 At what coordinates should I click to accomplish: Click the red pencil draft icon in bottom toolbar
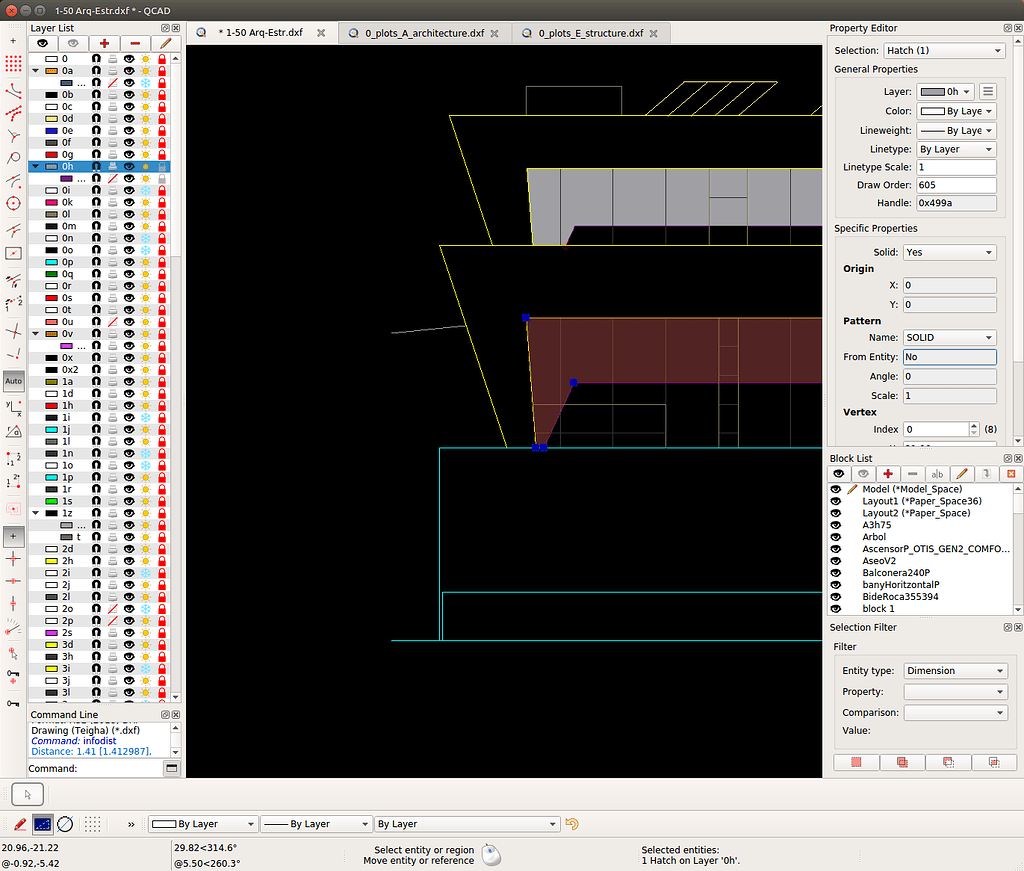(20, 824)
